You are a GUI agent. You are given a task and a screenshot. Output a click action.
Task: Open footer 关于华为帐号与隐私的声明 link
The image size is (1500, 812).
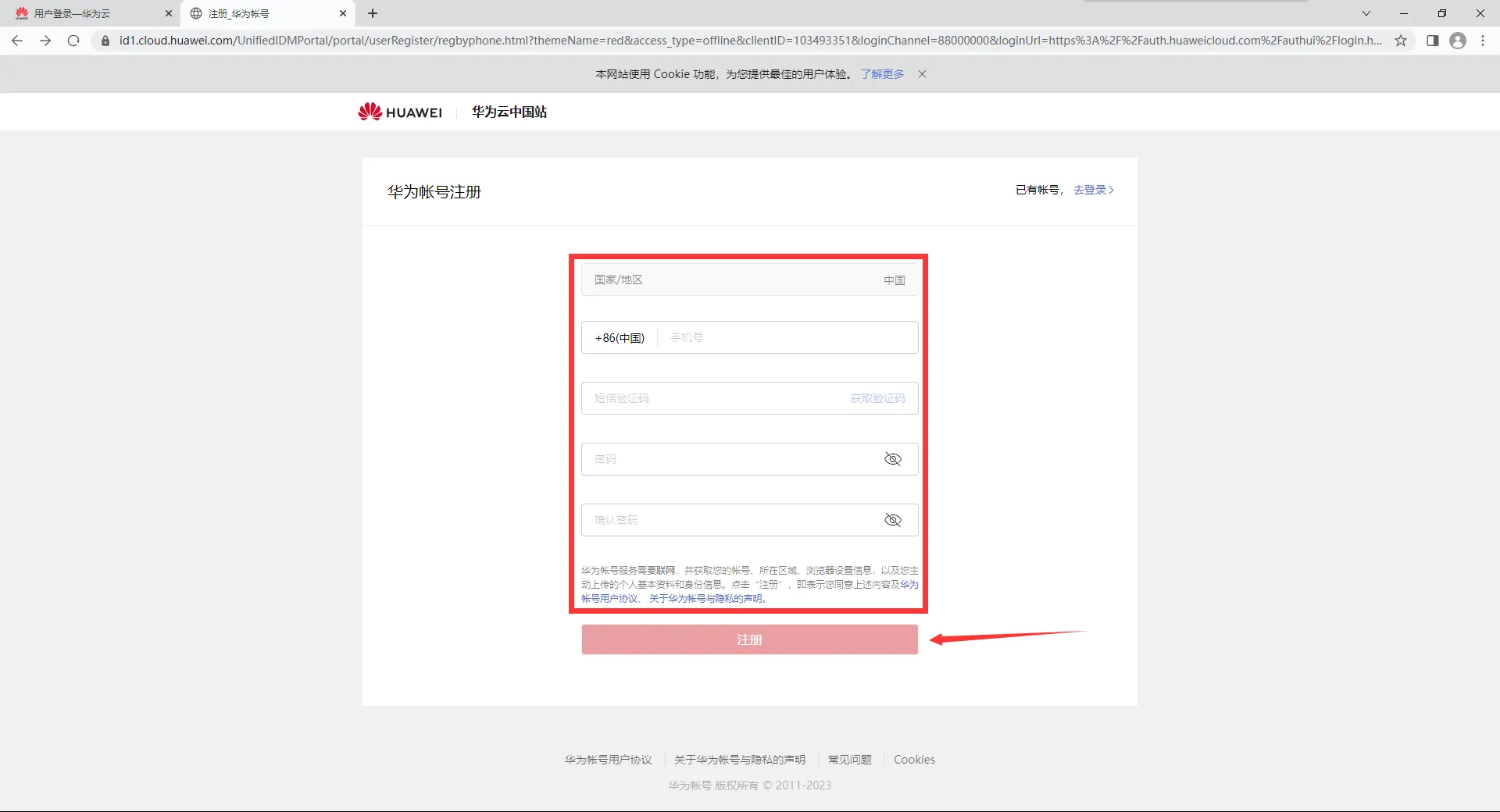740,760
